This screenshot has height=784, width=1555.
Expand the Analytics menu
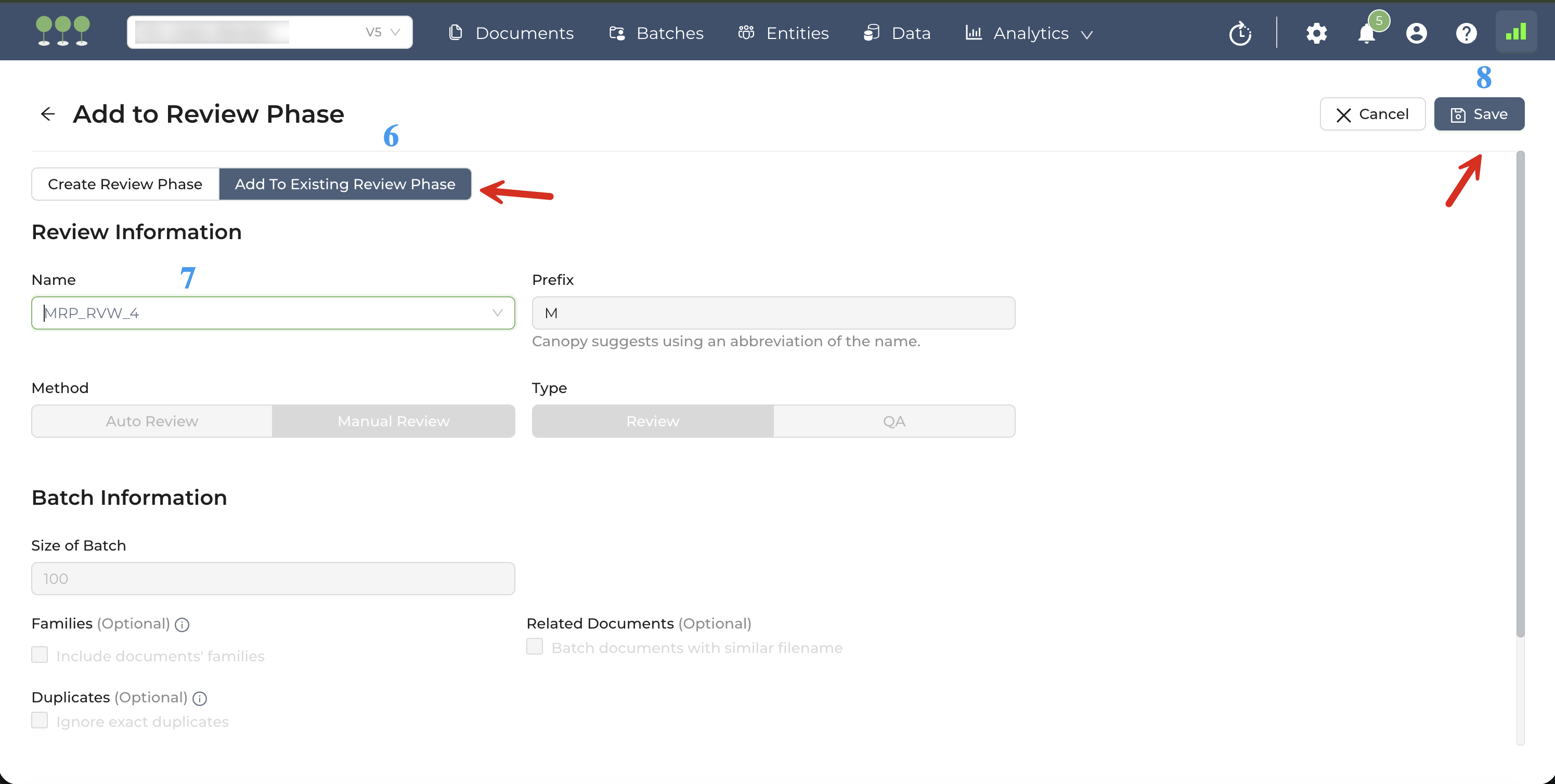1030,33
